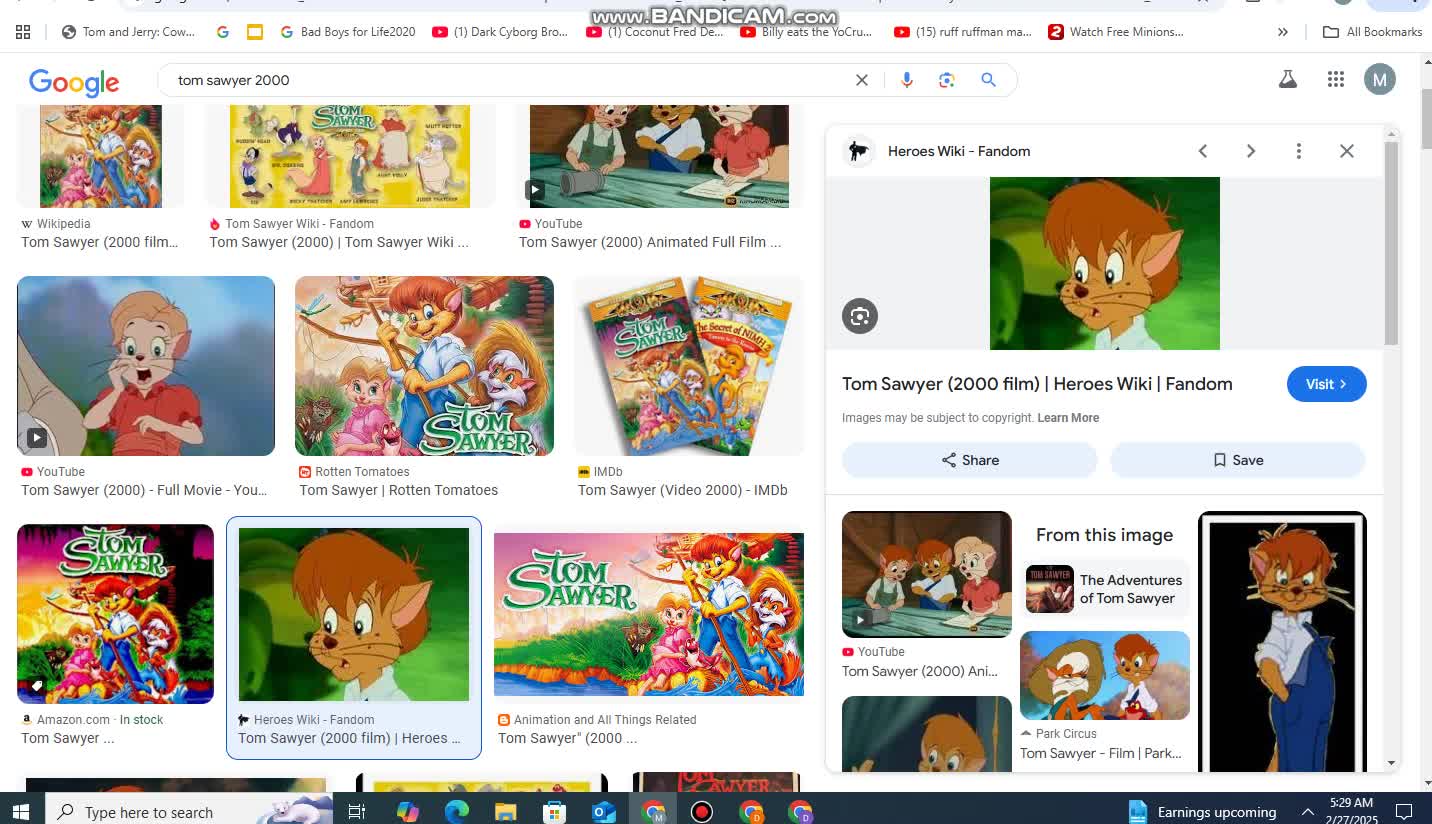Image resolution: width=1432 pixels, height=824 pixels.
Task: Expand hidden bookmarks overflow chevron
Action: click(x=1283, y=32)
